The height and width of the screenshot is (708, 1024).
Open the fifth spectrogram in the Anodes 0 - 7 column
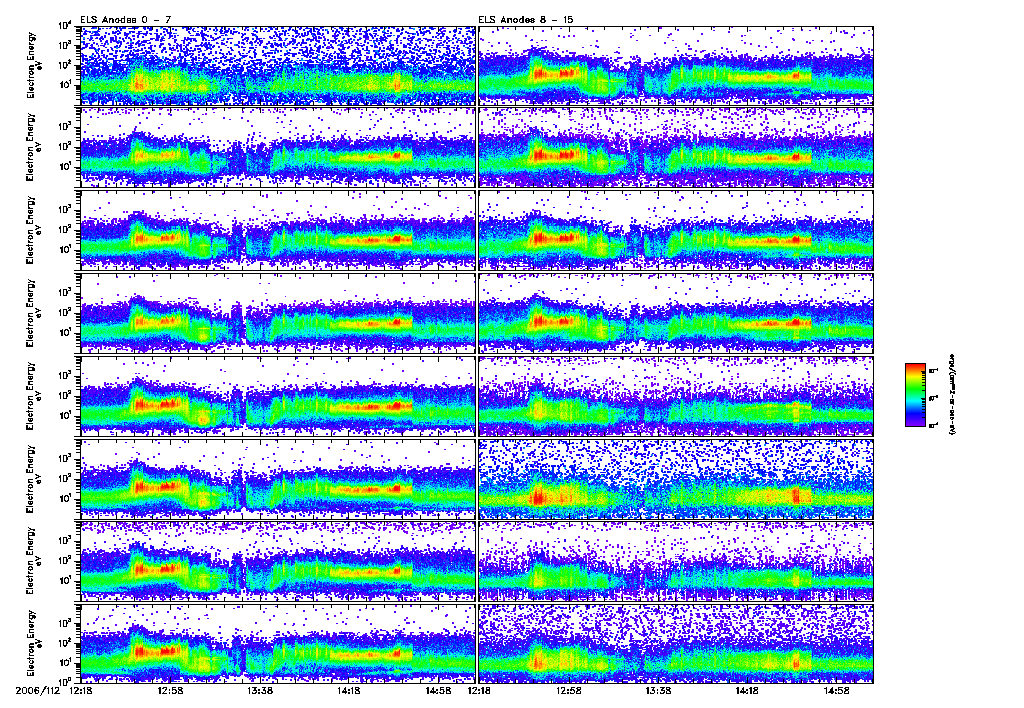click(x=277, y=396)
